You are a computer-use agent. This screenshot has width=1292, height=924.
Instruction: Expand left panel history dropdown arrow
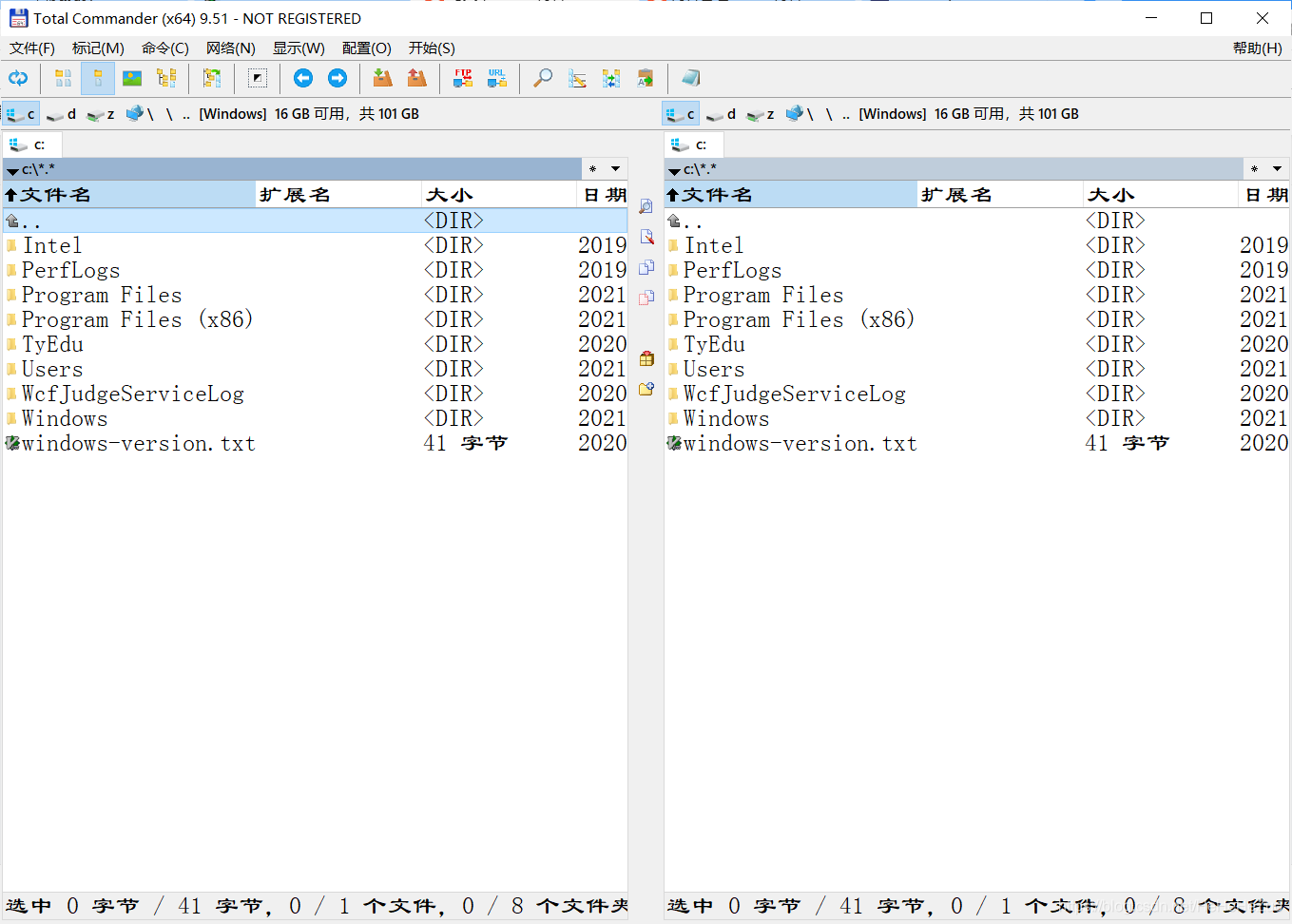coord(616,169)
